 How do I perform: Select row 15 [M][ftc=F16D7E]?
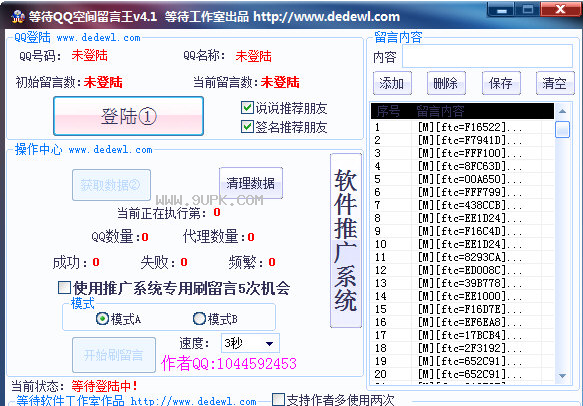[463, 309]
